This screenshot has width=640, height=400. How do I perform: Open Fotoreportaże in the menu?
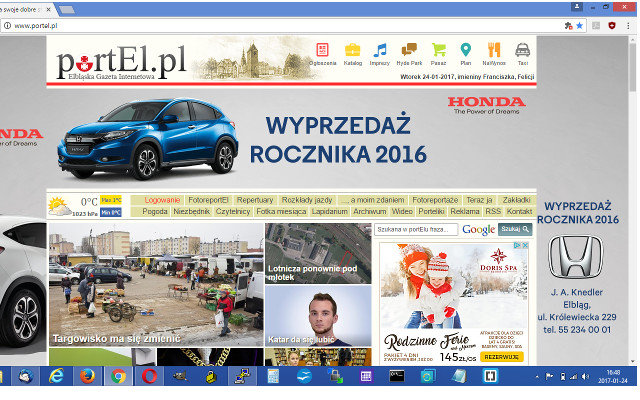pos(435,200)
